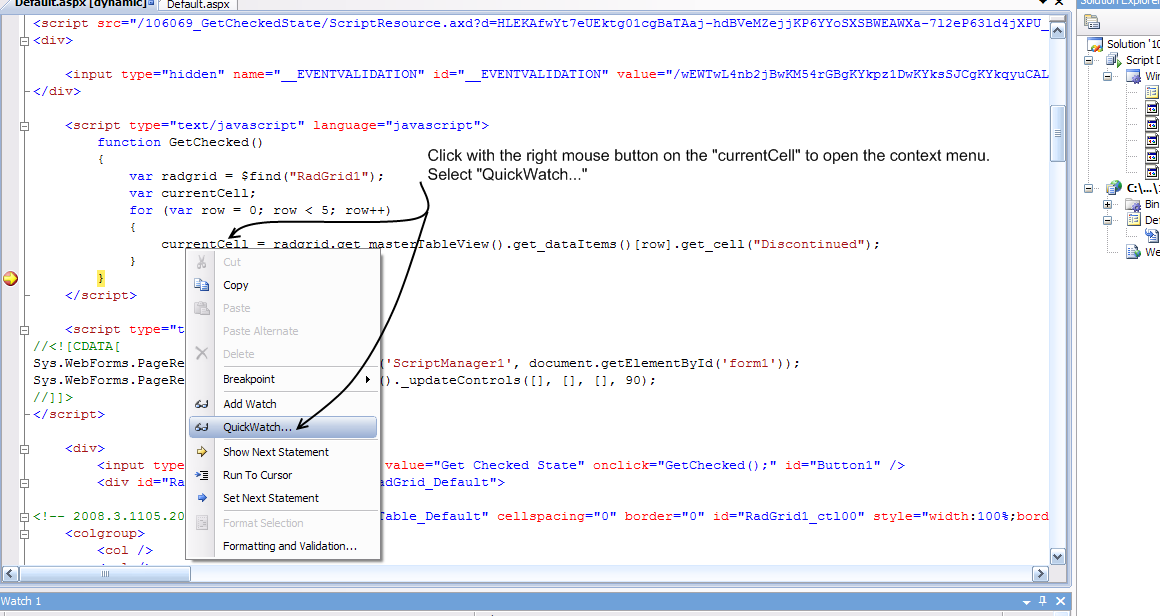Collapse the first <div> outline block
This screenshot has height=616, width=1160.
point(24,41)
